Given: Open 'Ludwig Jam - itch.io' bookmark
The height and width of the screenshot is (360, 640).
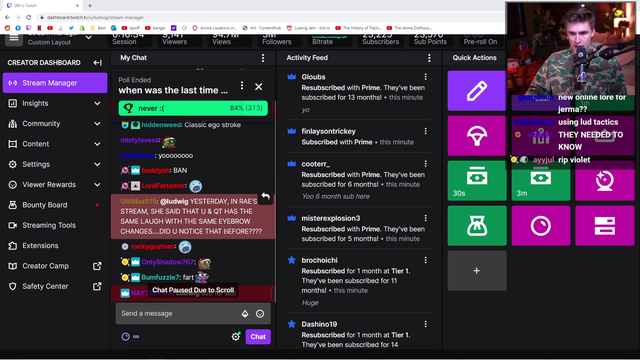Looking at the screenshot, I should [309, 28].
